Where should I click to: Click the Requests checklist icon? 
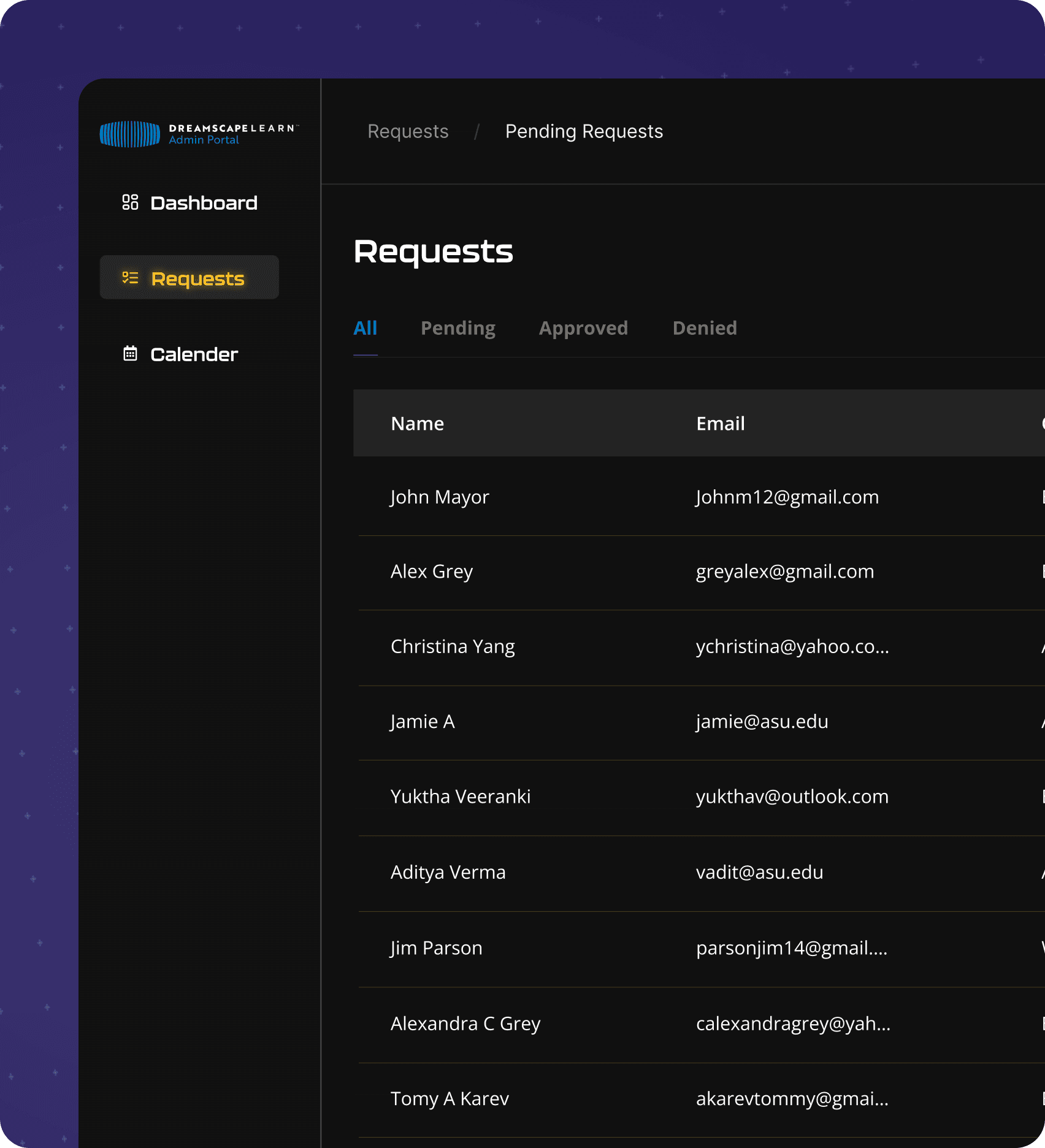coord(130,278)
